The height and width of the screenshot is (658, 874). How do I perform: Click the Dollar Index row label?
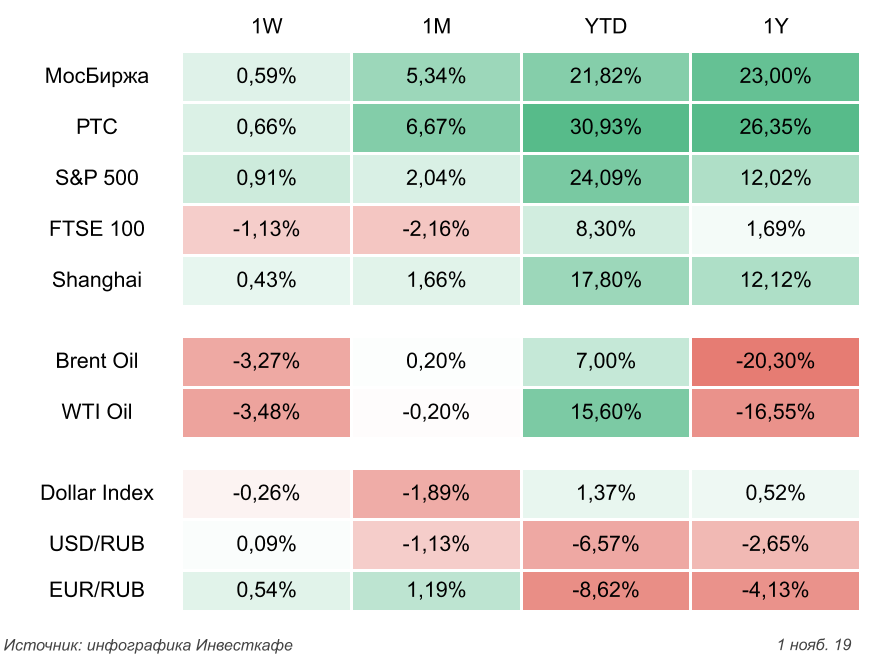tap(97, 492)
